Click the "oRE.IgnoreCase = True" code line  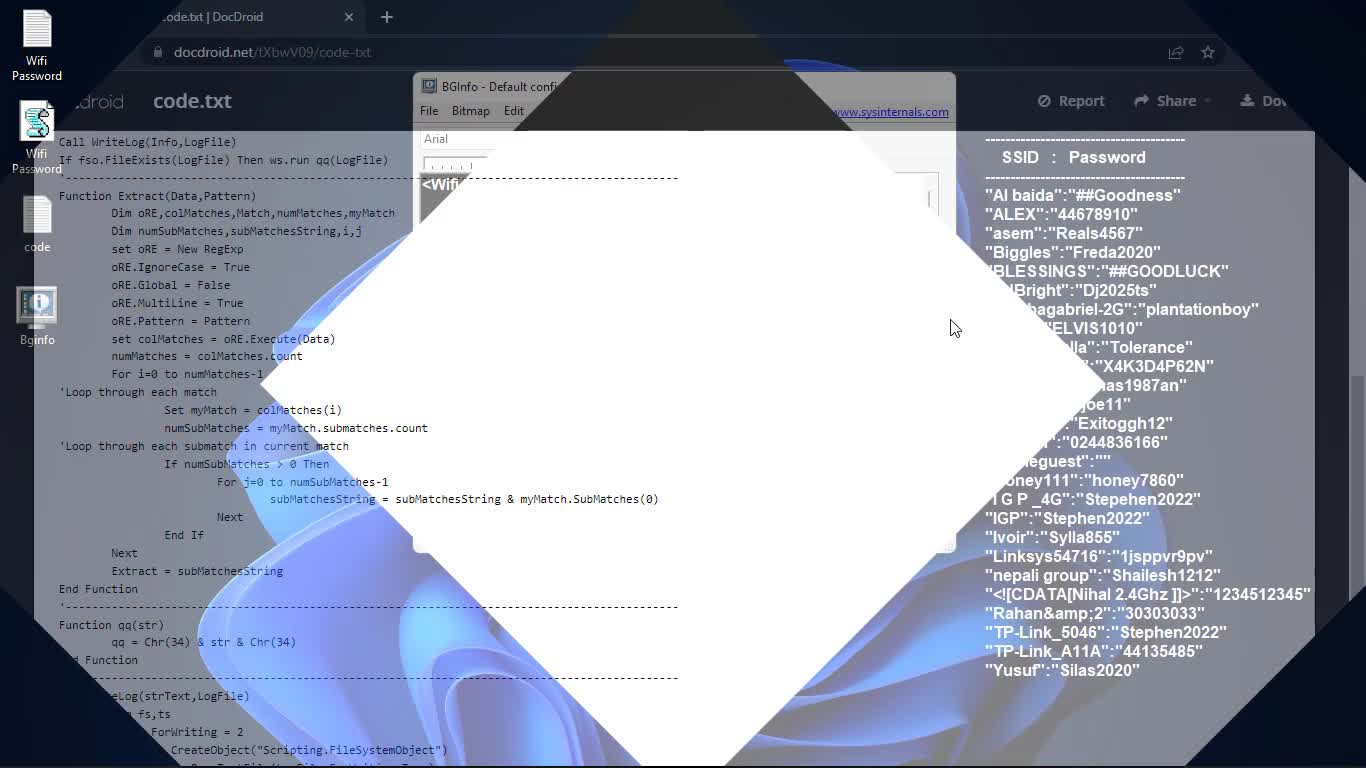click(x=181, y=267)
